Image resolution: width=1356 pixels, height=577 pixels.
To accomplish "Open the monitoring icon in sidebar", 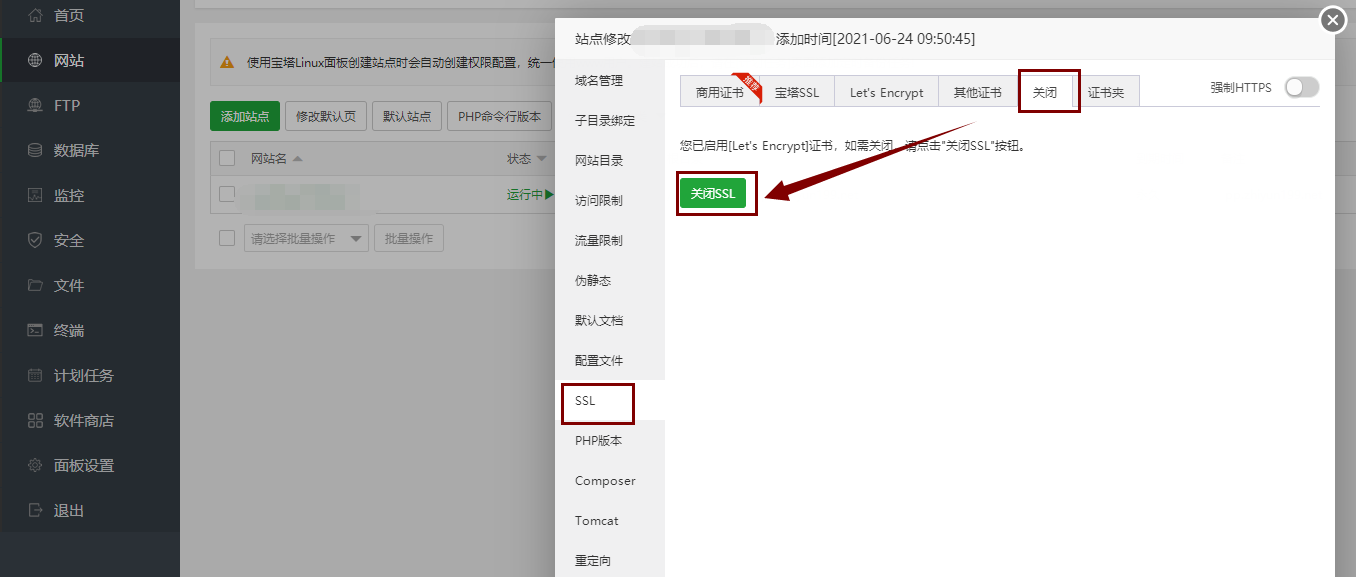I will tap(35, 195).
